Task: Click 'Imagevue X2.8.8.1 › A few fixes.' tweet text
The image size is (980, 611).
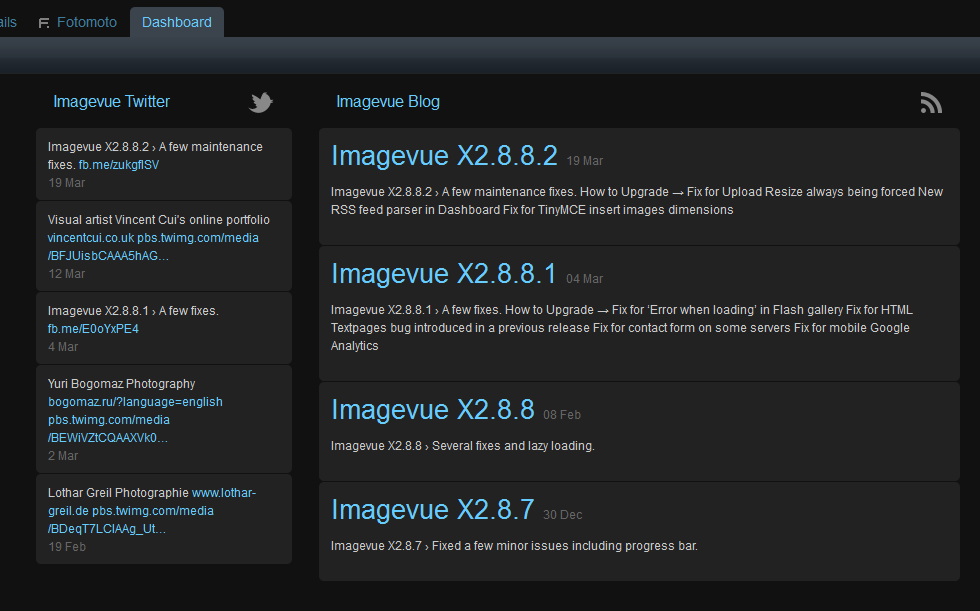Action: pyautogui.click(x=133, y=311)
